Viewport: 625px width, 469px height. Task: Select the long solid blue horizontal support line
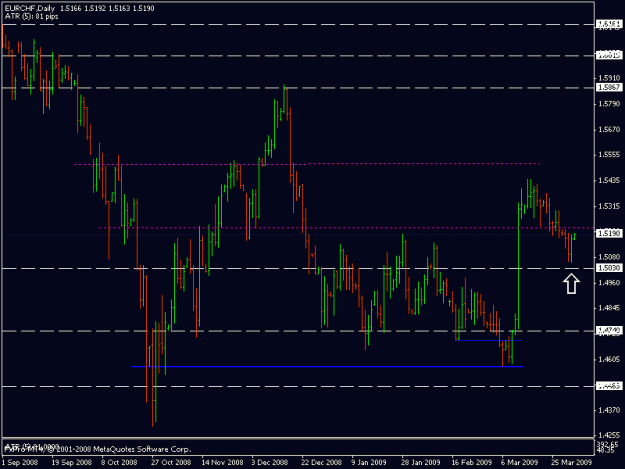click(x=327, y=366)
